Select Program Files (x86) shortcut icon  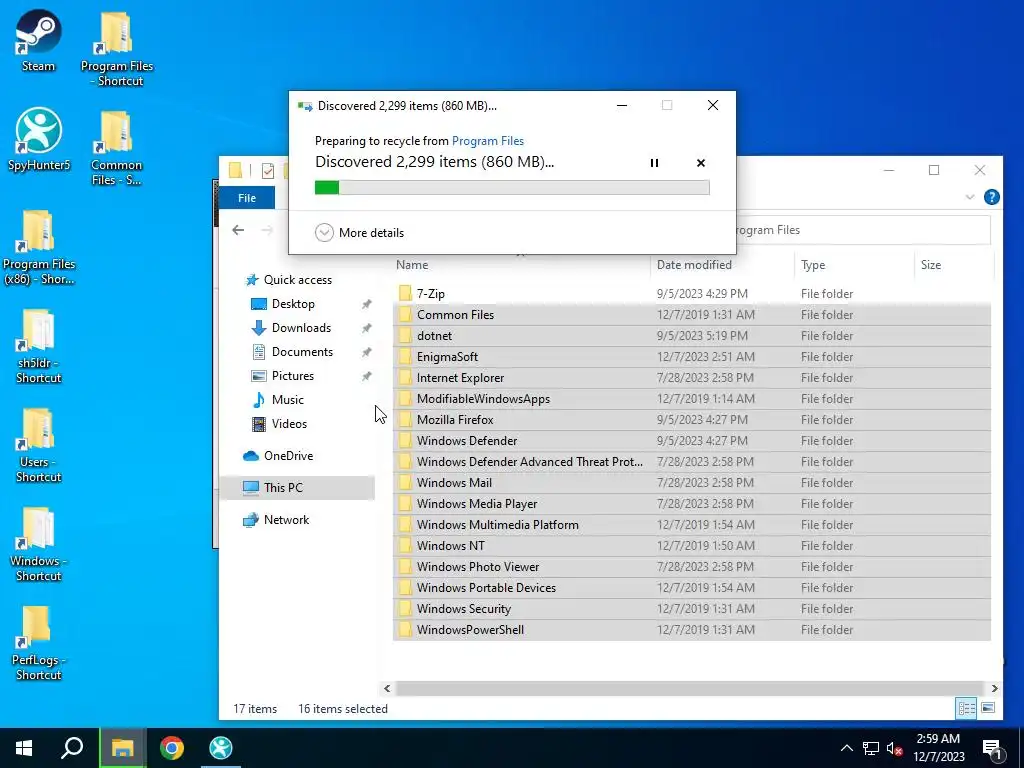tap(39, 248)
